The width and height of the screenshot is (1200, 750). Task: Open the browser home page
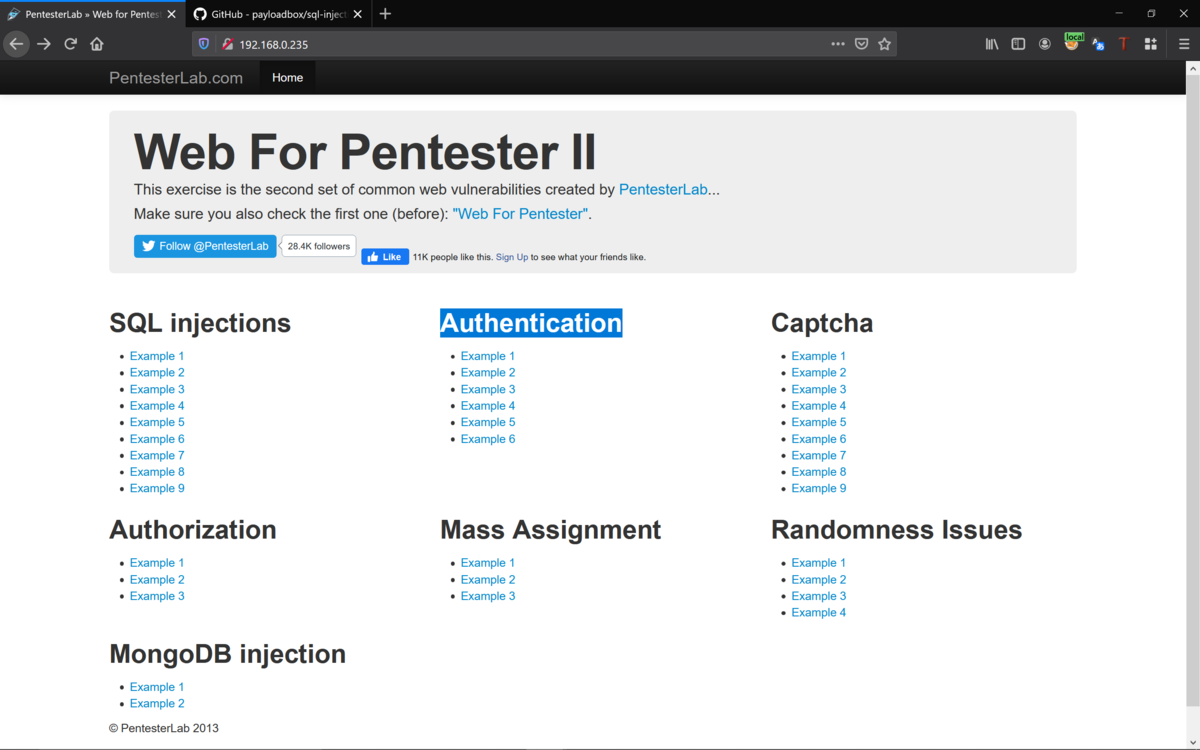pyautogui.click(x=97, y=44)
